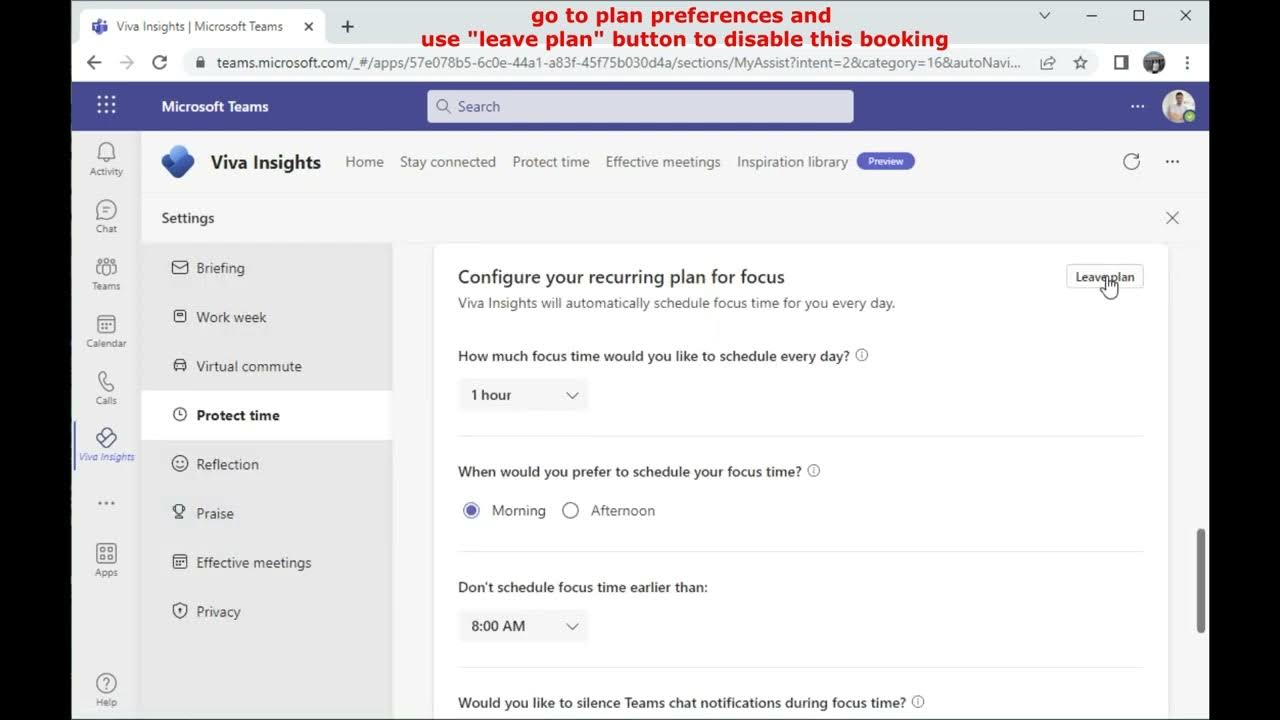Click the Teams Search box
This screenshot has height=720, width=1280.
[640, 106]
